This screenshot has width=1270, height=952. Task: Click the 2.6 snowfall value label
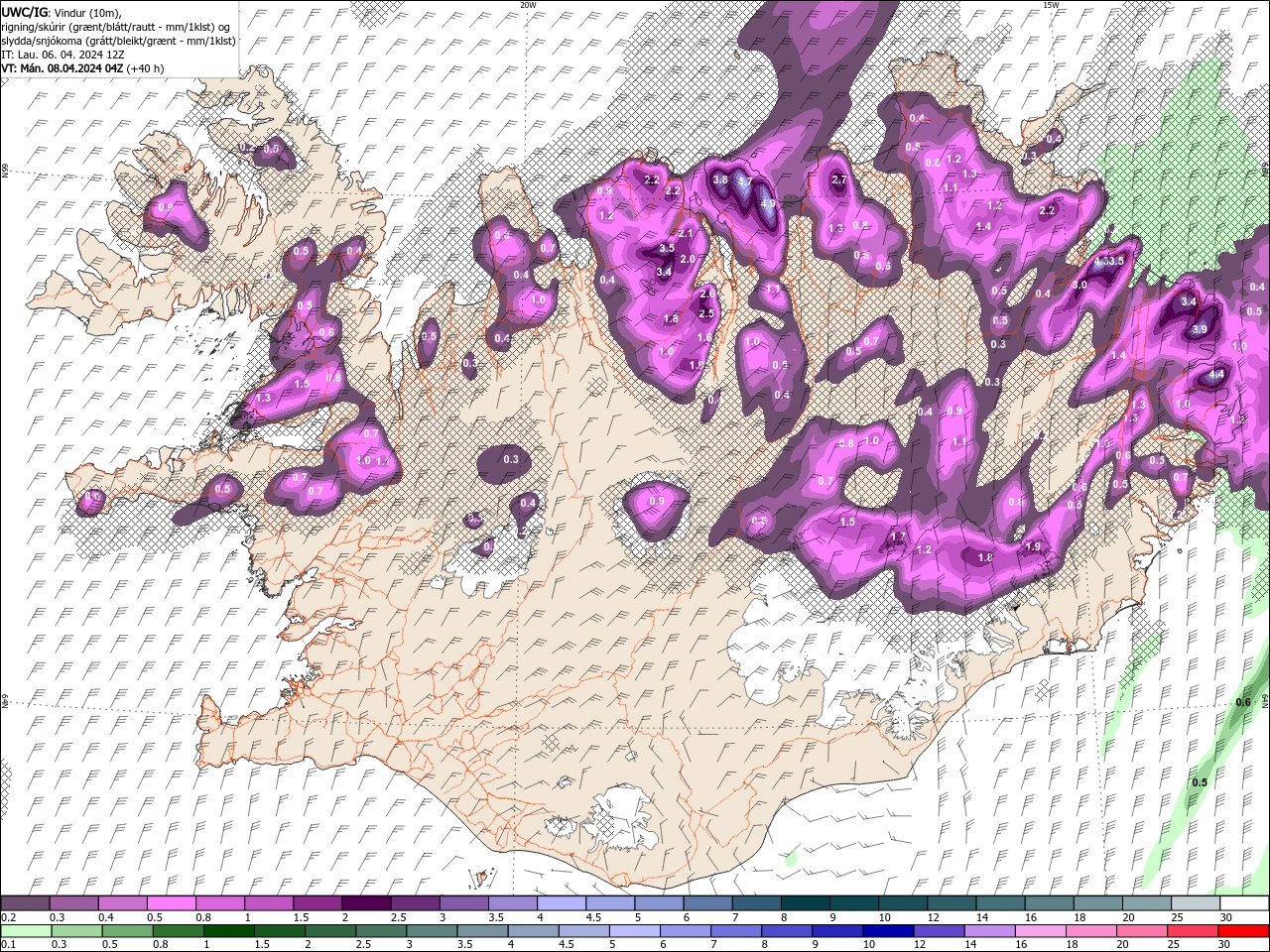coord(707,295)
